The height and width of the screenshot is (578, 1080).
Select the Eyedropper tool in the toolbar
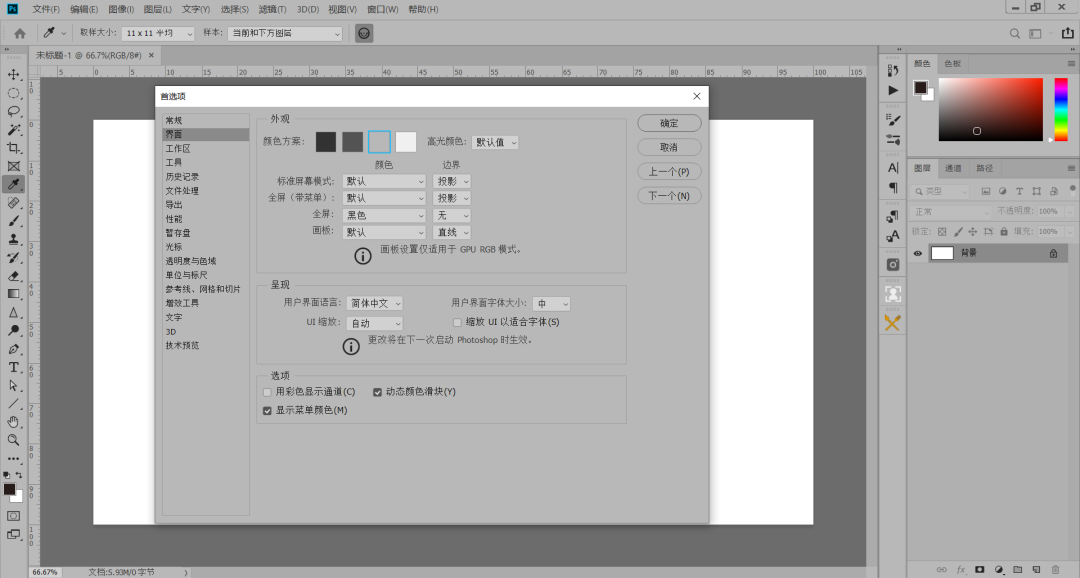pos(14,182)
